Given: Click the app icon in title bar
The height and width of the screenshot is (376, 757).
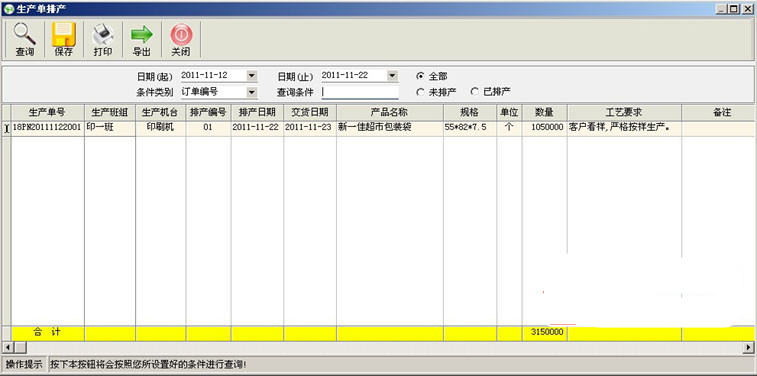Looking at the screenshot, I should [8, 8].
